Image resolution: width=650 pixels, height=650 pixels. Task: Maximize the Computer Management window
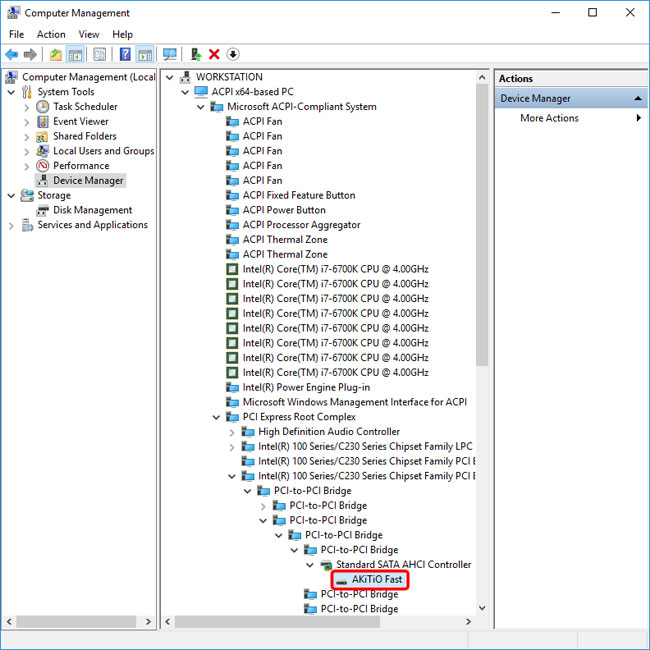pyautogui.click(x=592, y=12)
